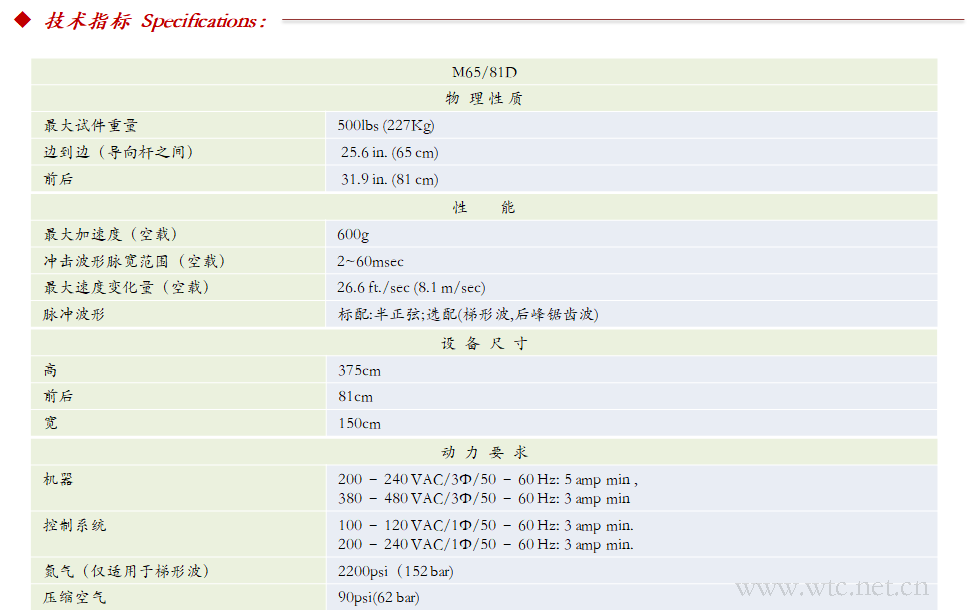The height and width of the screenshot is (616, 969).
Task: Click the 2200psi (152 bar) value
Action: [x=396, y=571]
